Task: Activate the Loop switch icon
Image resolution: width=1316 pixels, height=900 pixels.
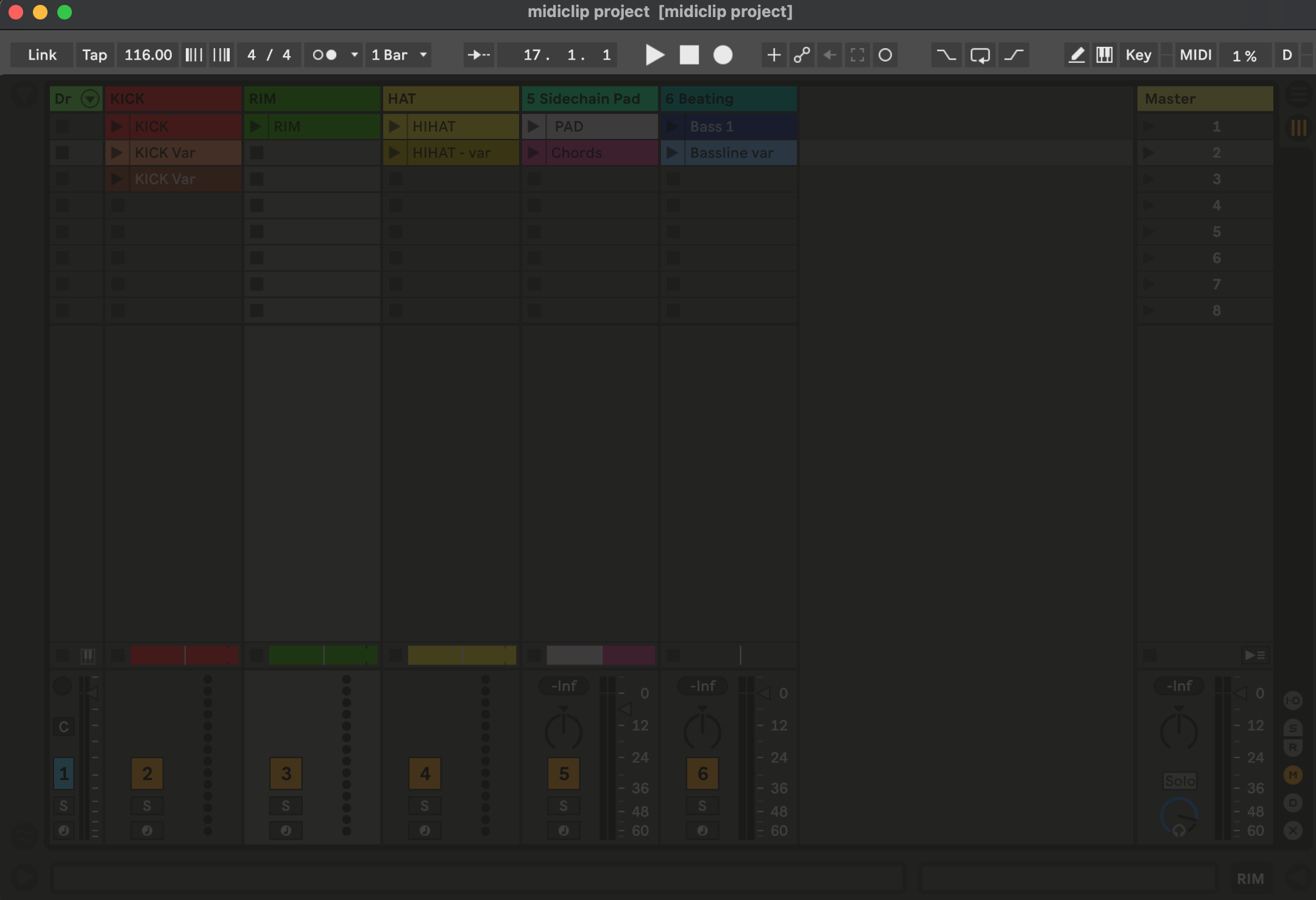Action: tap(980, 55)
